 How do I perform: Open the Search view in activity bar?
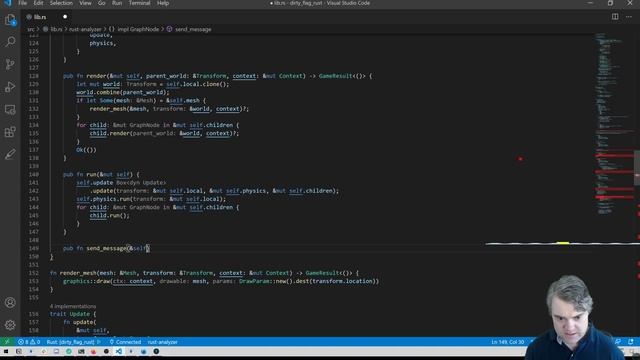(10, 42)
